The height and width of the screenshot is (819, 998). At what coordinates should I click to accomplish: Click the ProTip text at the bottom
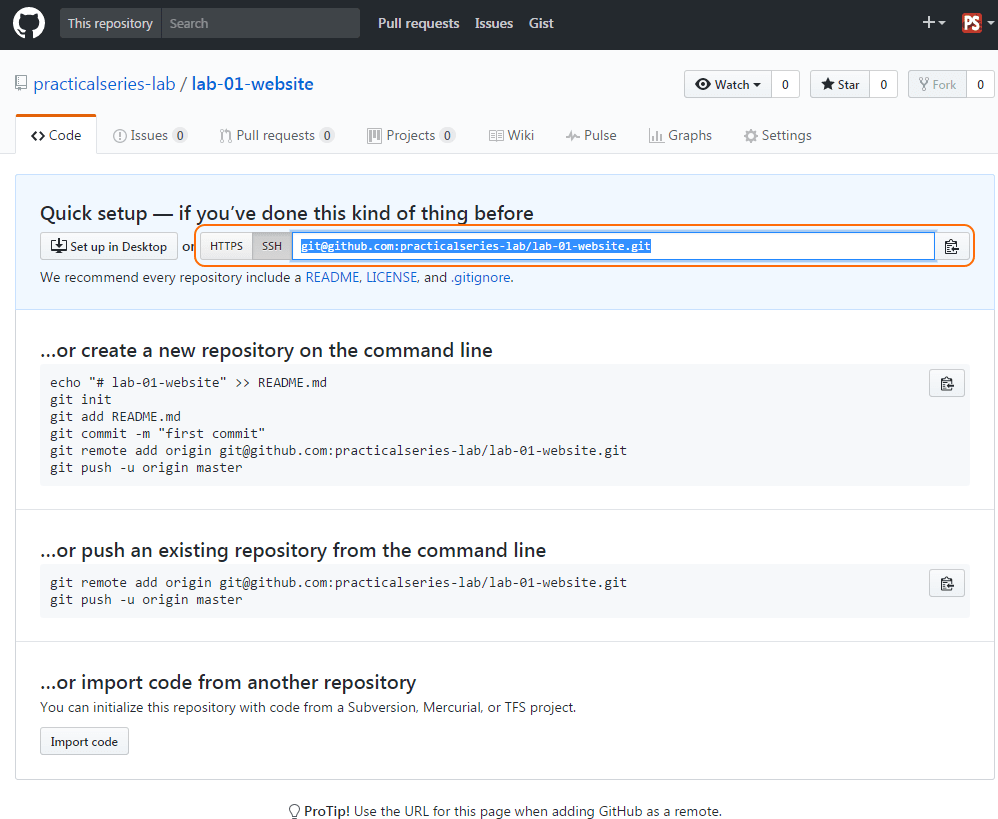pyautogui.click(x=505, y=811)
